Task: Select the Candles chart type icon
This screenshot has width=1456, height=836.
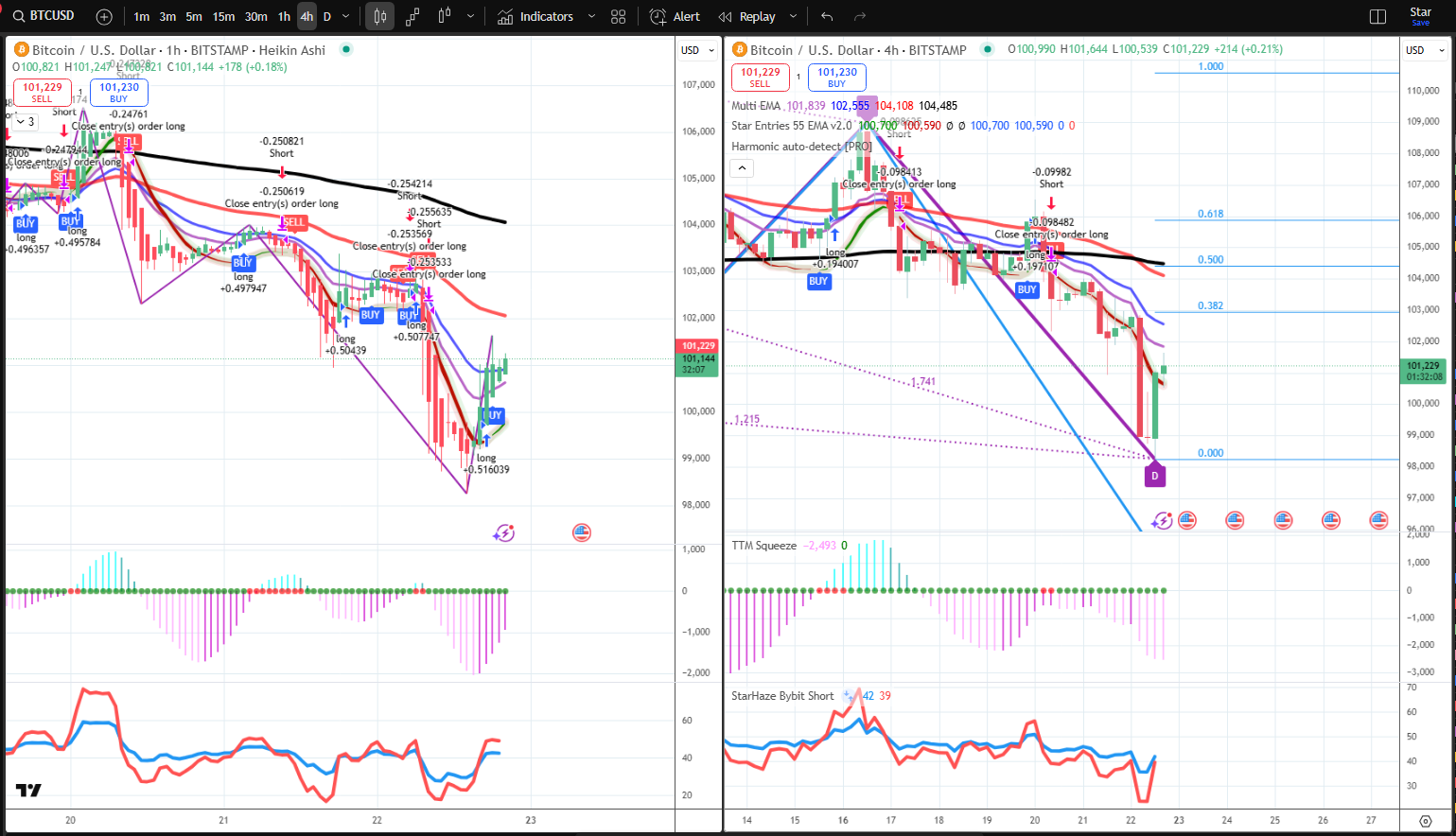Action: tap(379, 17)
